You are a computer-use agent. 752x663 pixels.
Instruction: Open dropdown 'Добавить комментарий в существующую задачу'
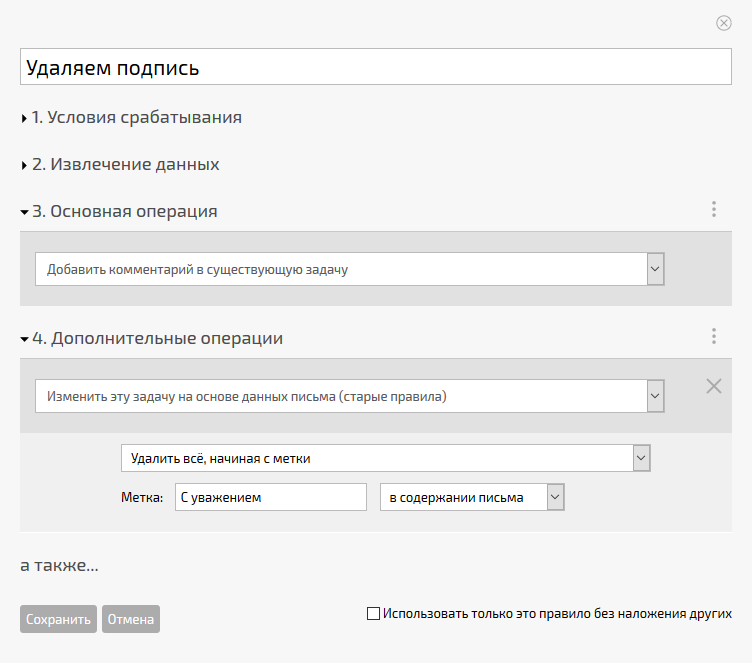pyautogui.click(x=350, y=269)
